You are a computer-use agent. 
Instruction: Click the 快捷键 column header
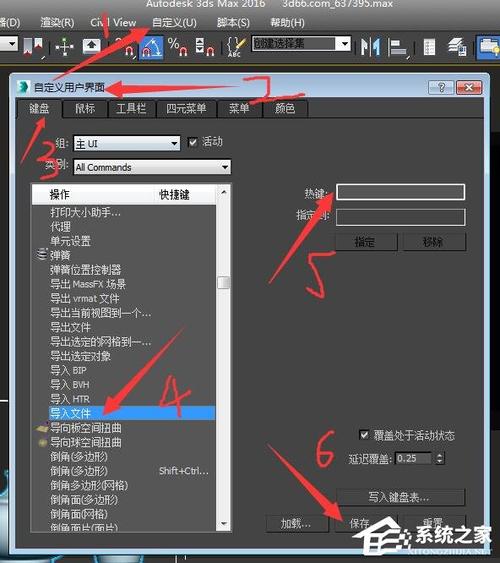point(174,194)
